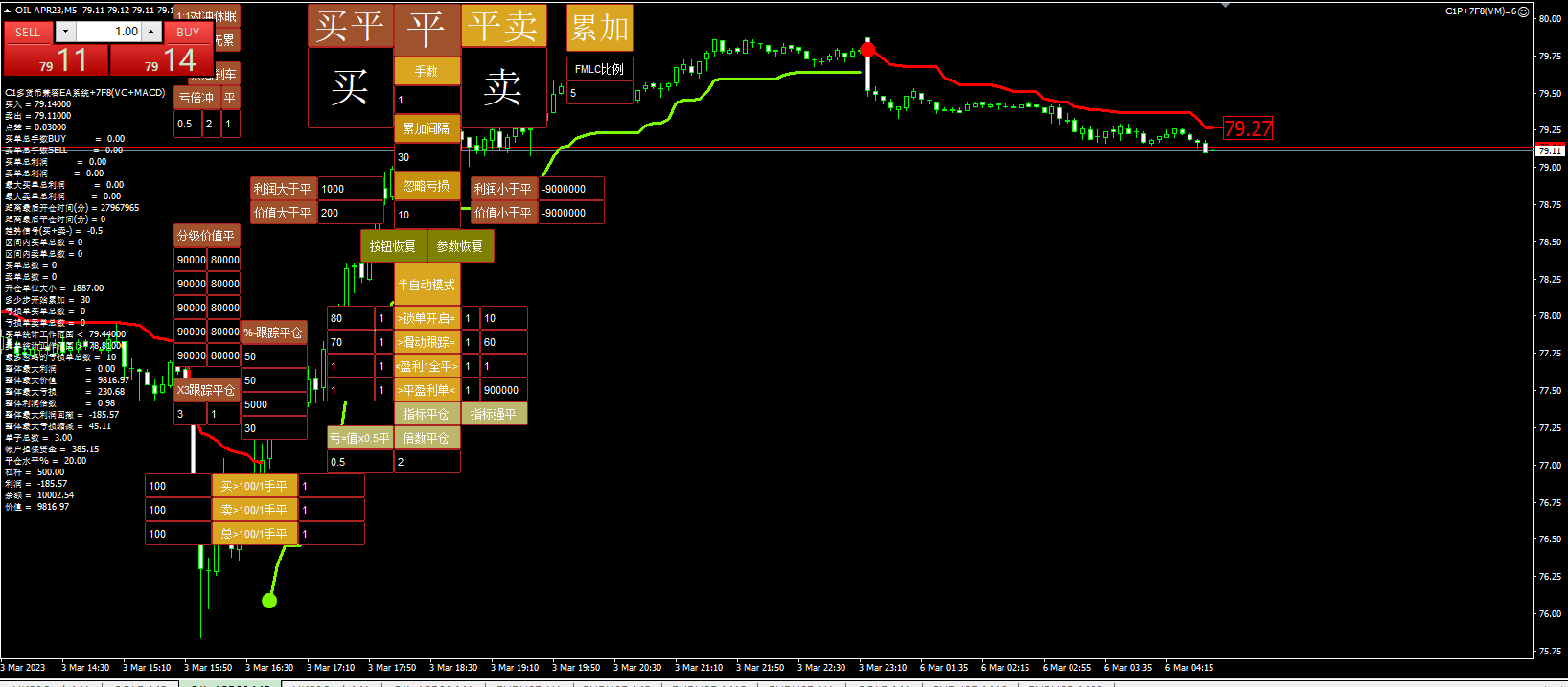This screenshot has height=687, width=1568.
Task: Click the 100 field left of 总>100/1手平
Action: coord(178,534)
